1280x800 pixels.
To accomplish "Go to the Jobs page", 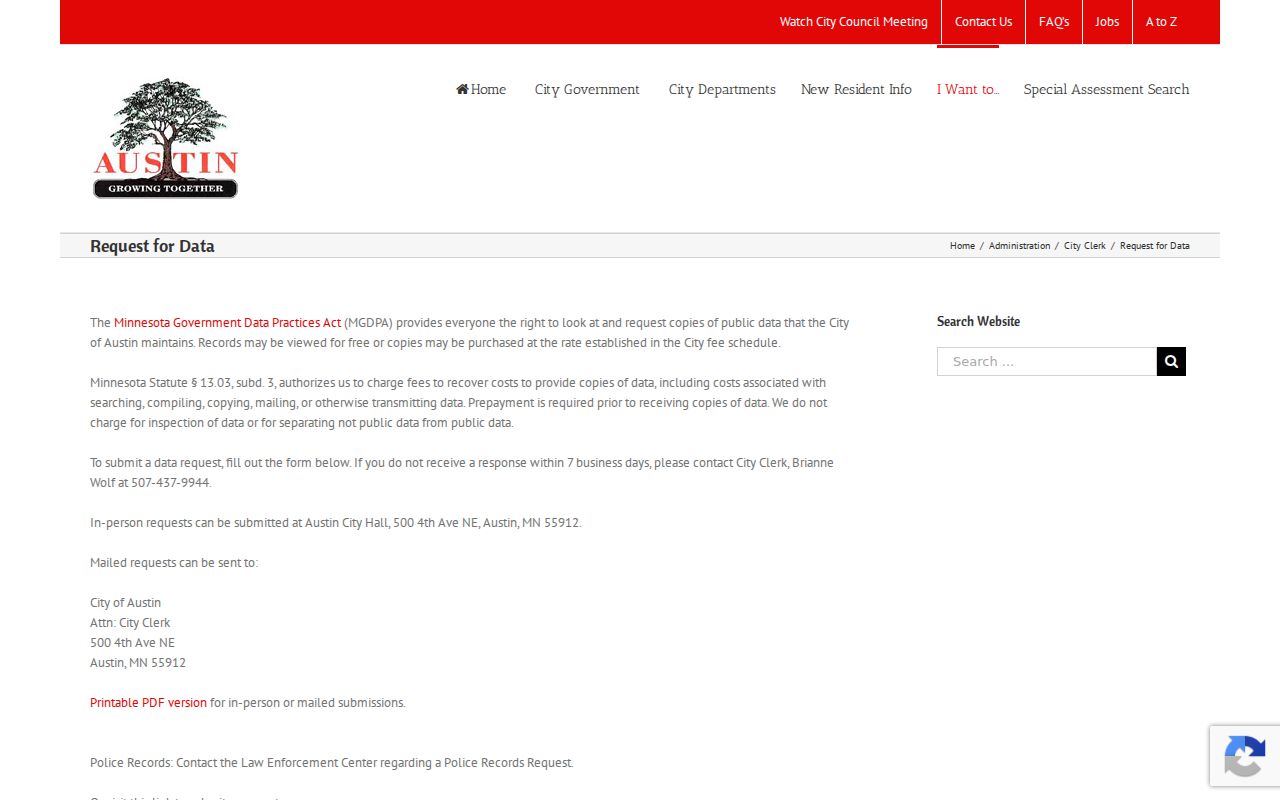I will pos(1107,22).
